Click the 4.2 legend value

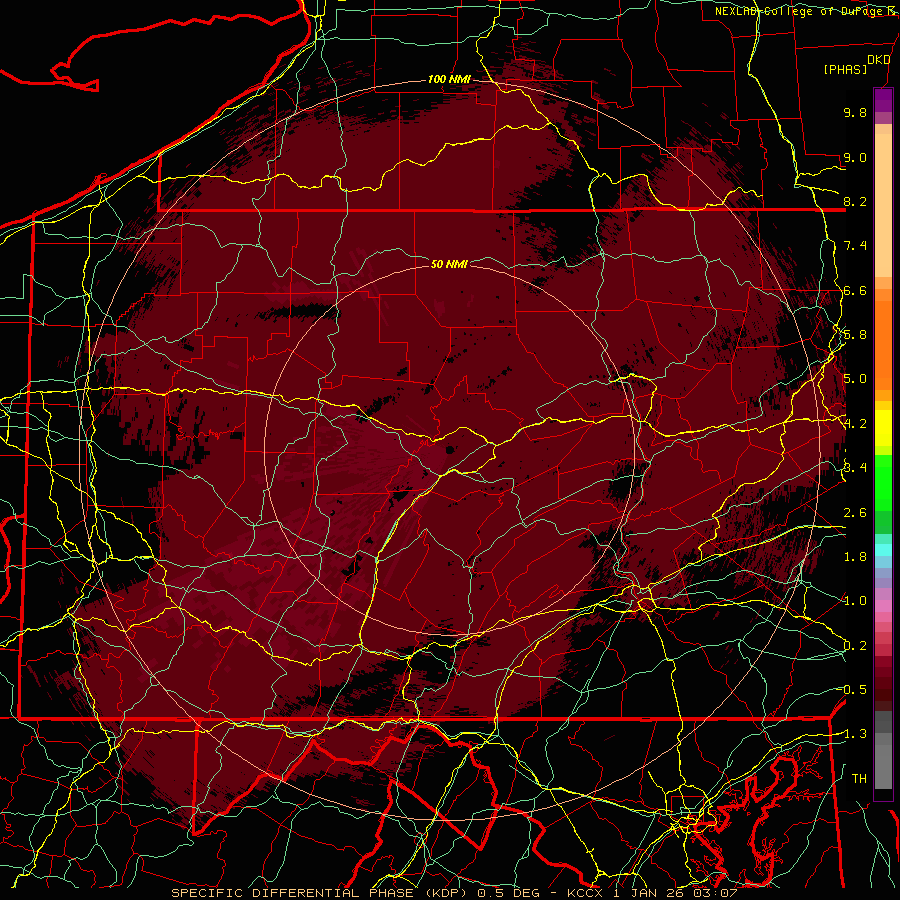tap(855, 424)
